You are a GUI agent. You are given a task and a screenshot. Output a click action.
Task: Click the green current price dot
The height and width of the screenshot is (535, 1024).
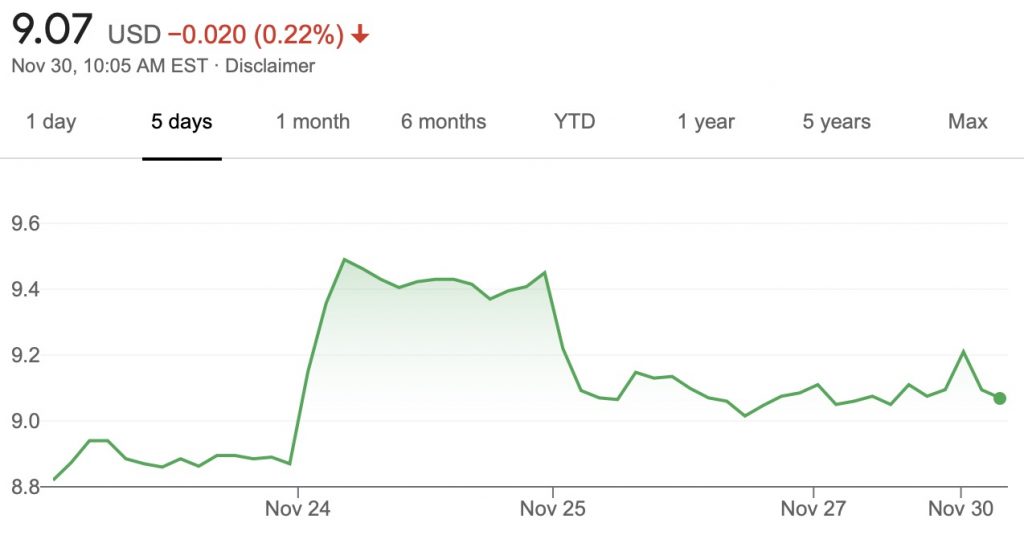(1000, 398)
